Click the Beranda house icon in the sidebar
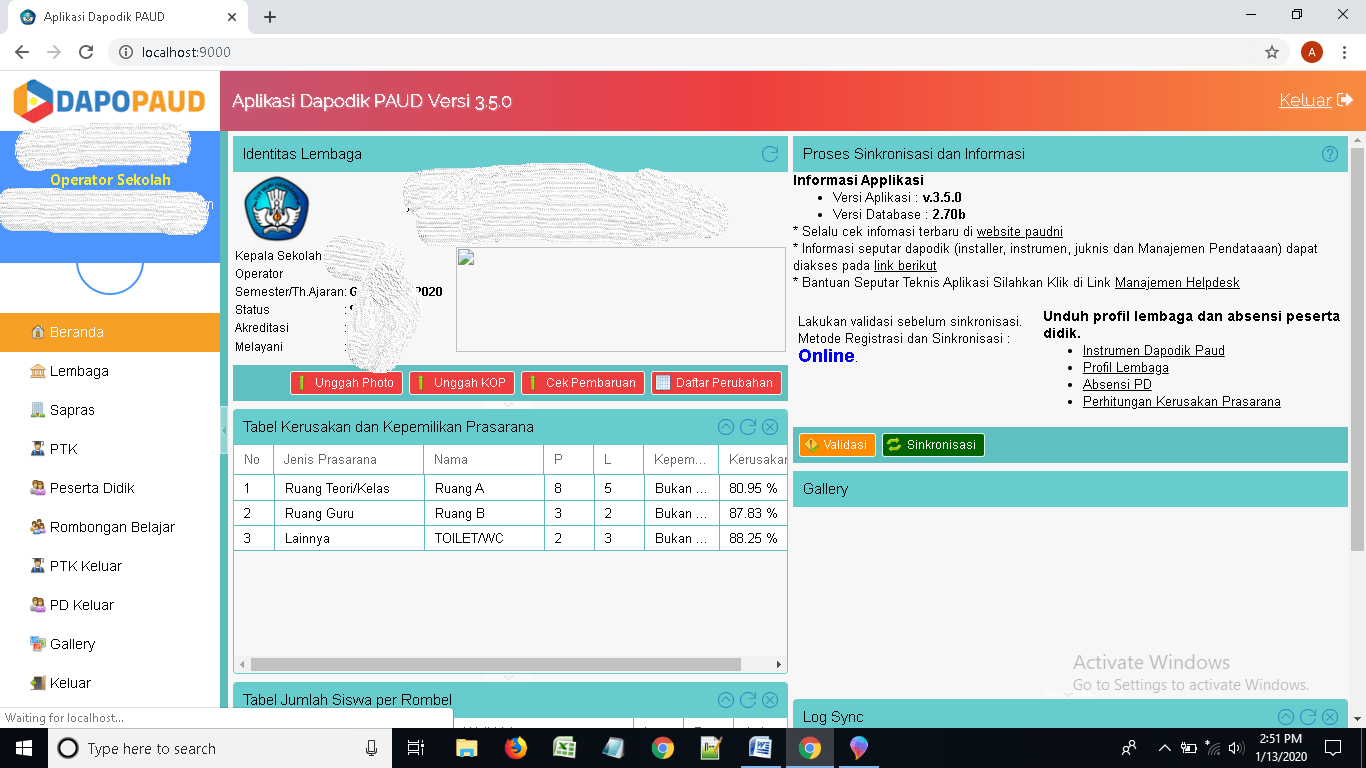 (38, 332)
